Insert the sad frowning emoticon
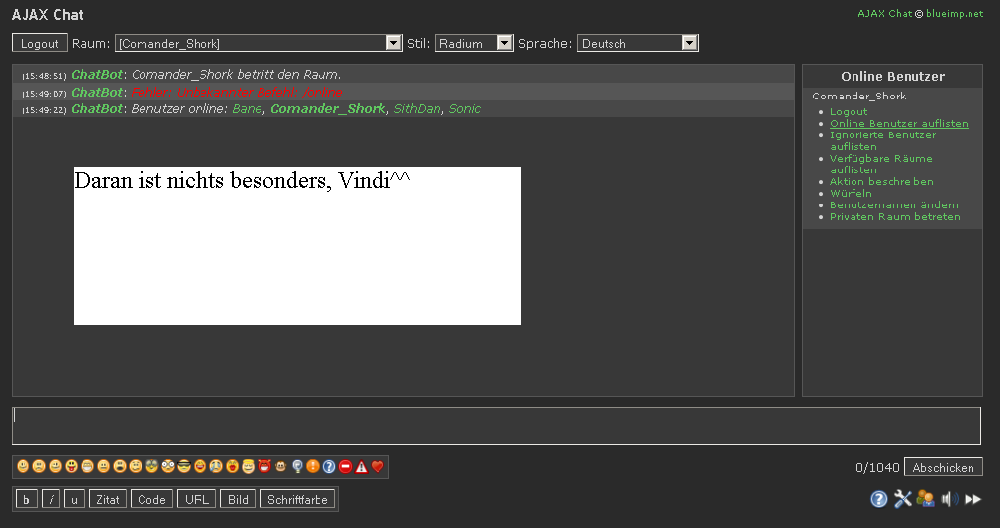The width and height of the screenshot is (1000, 528). pos(39,467)
